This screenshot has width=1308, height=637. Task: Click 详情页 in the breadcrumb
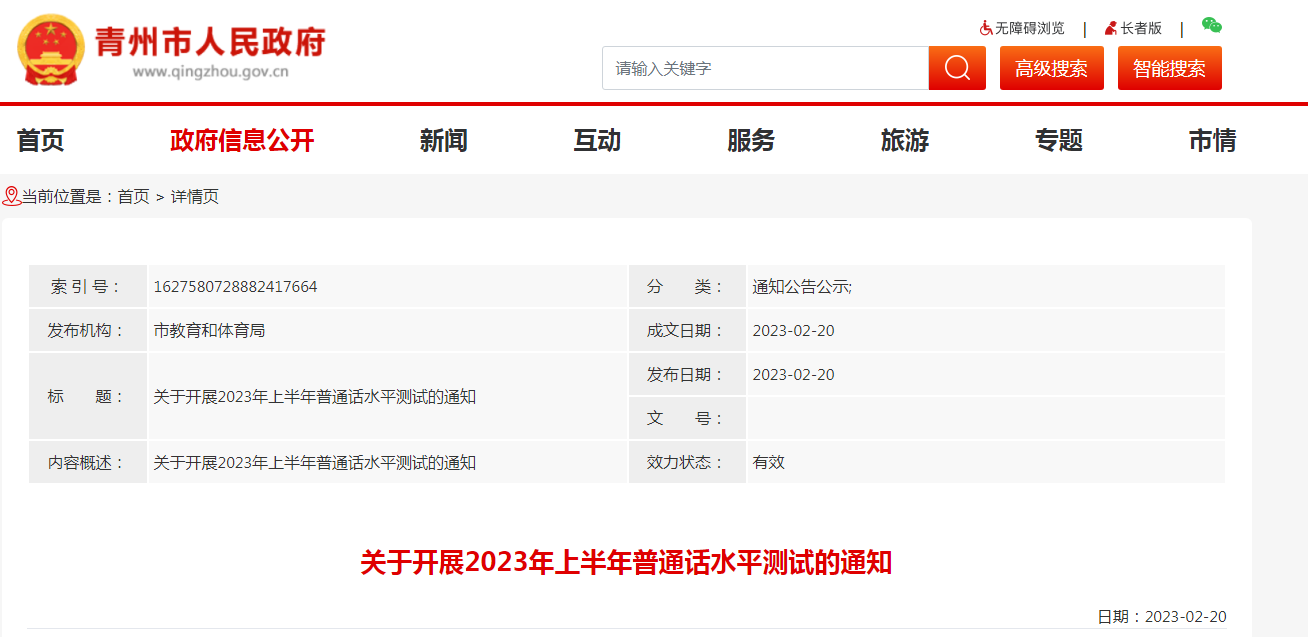(x=195, y=197)
